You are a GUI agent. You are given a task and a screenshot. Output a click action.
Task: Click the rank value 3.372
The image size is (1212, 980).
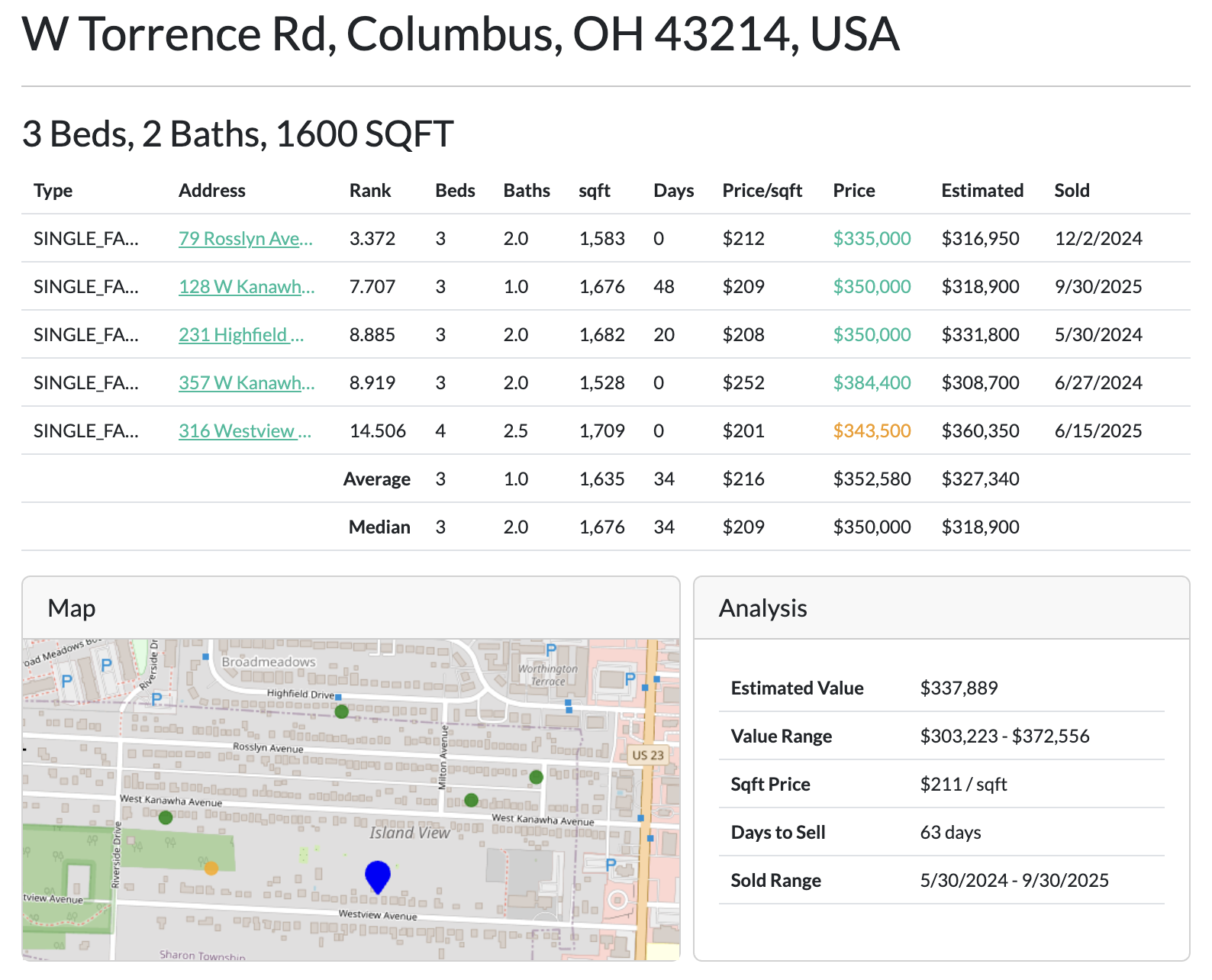point(372,238)
